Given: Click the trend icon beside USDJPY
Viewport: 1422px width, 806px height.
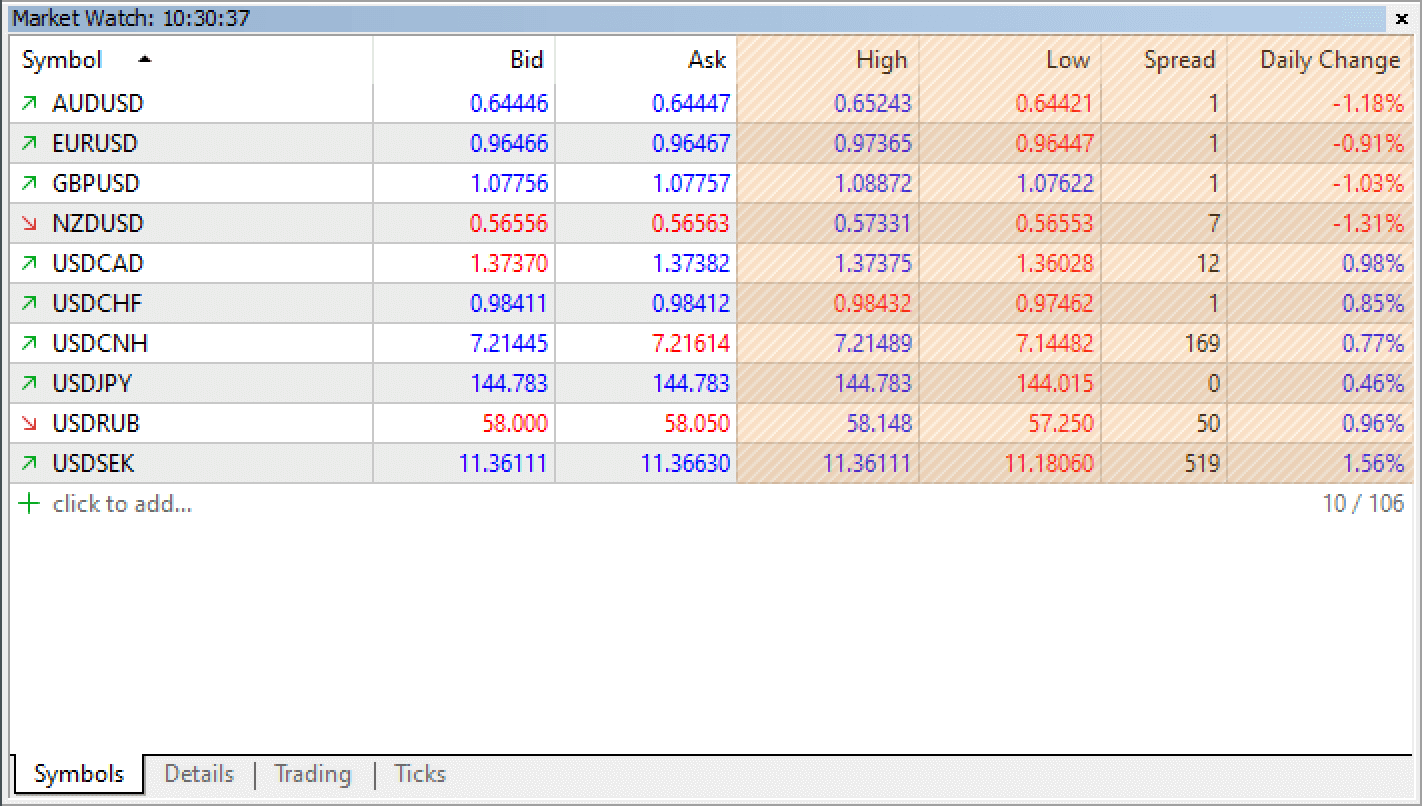Looking at the screenshot, I should coord(29,383).
